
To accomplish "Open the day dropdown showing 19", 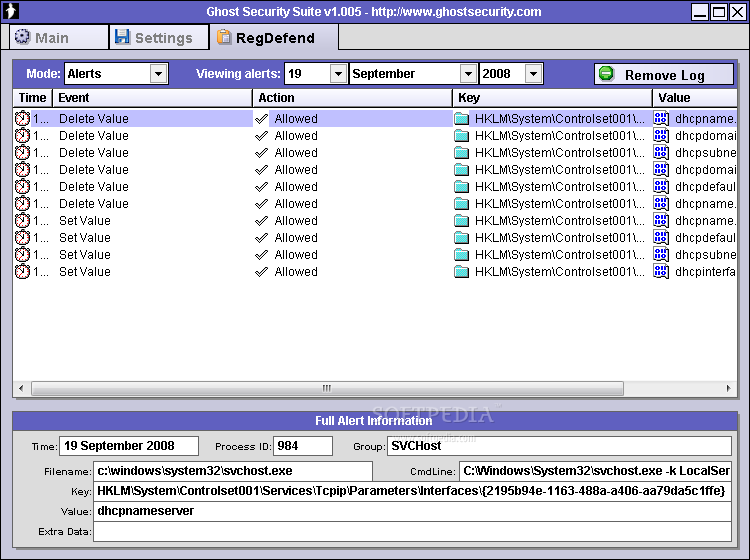I will [316, 74].
